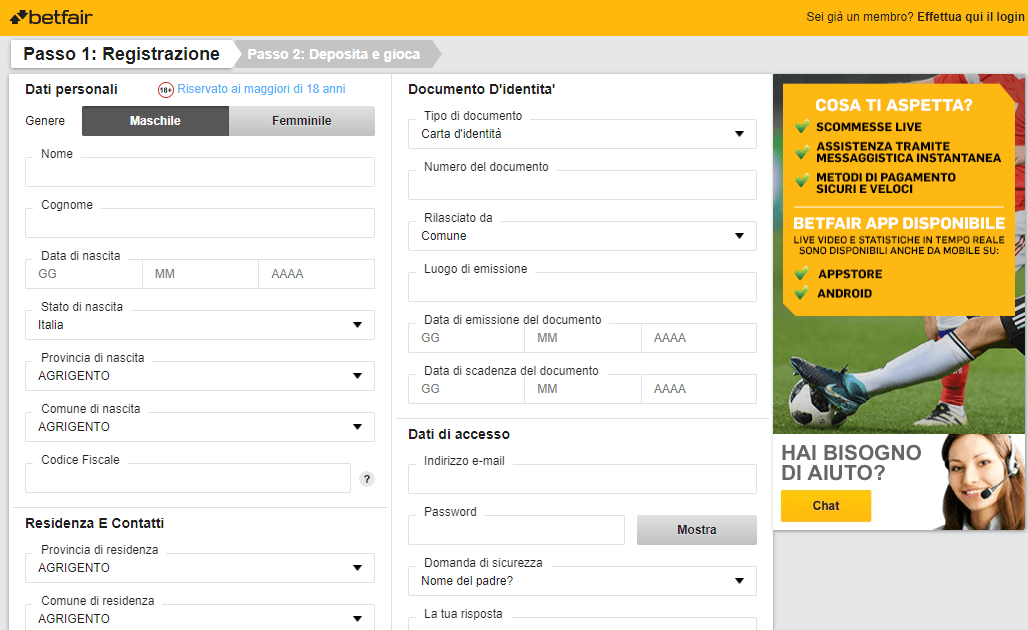Image resolution: width=1028 pixels, height=630 pixels.
Task: Focus the Codice Fiscale input field
Action: point(188,478)
